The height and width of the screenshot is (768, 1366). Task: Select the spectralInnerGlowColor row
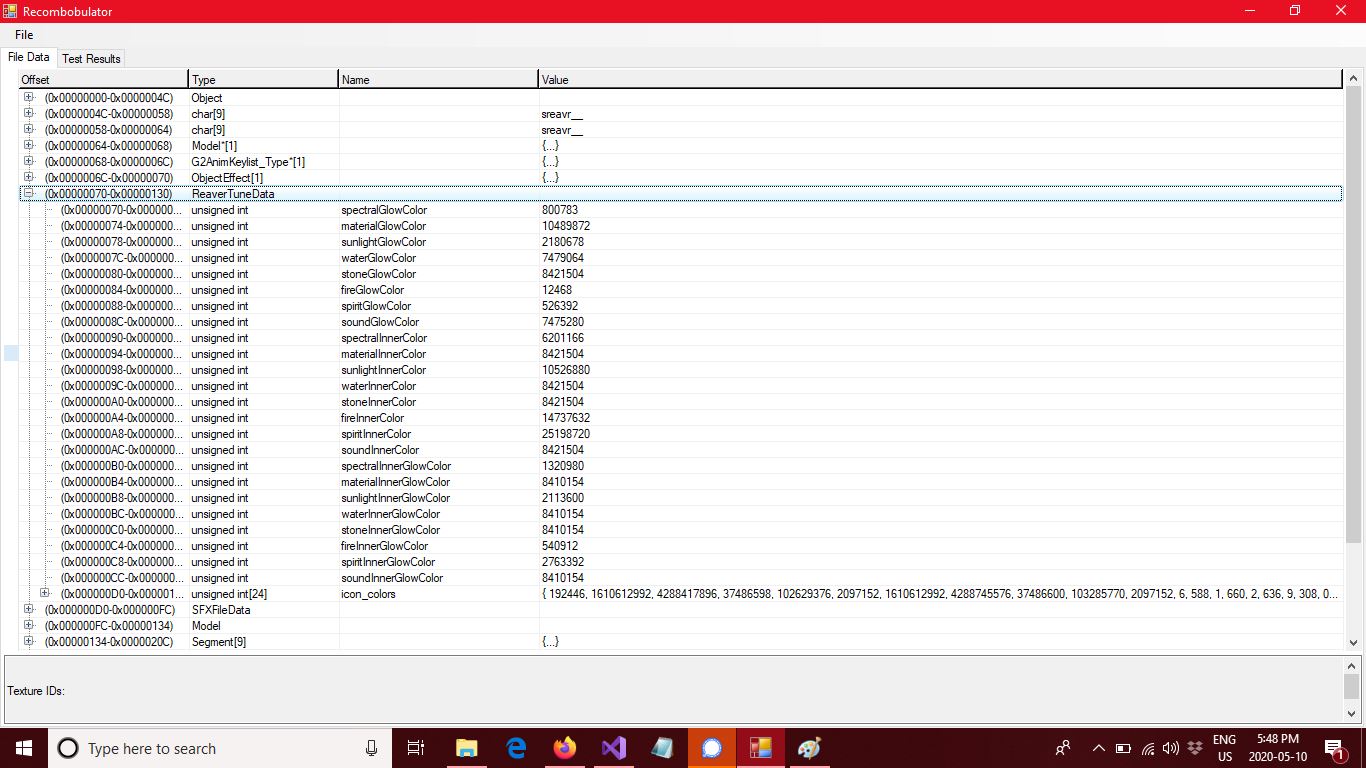[680, 466]
